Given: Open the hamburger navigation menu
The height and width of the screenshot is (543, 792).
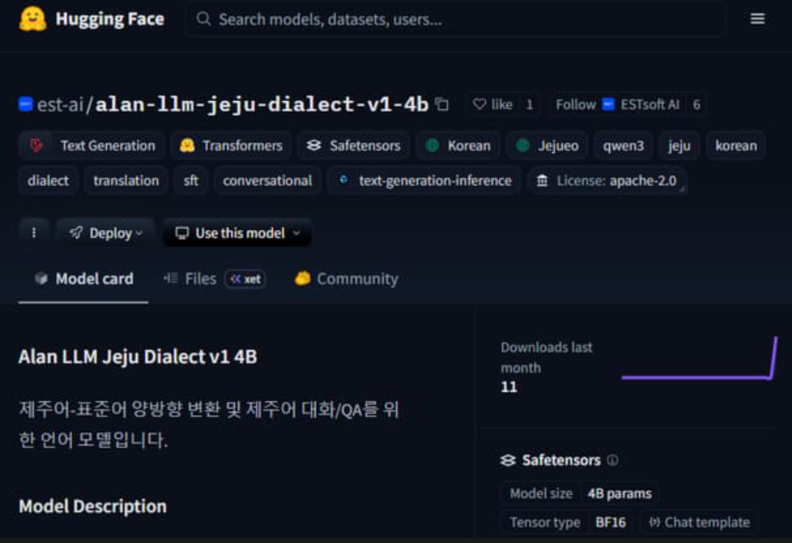Looking at the screenshot, I should point(757,19).
